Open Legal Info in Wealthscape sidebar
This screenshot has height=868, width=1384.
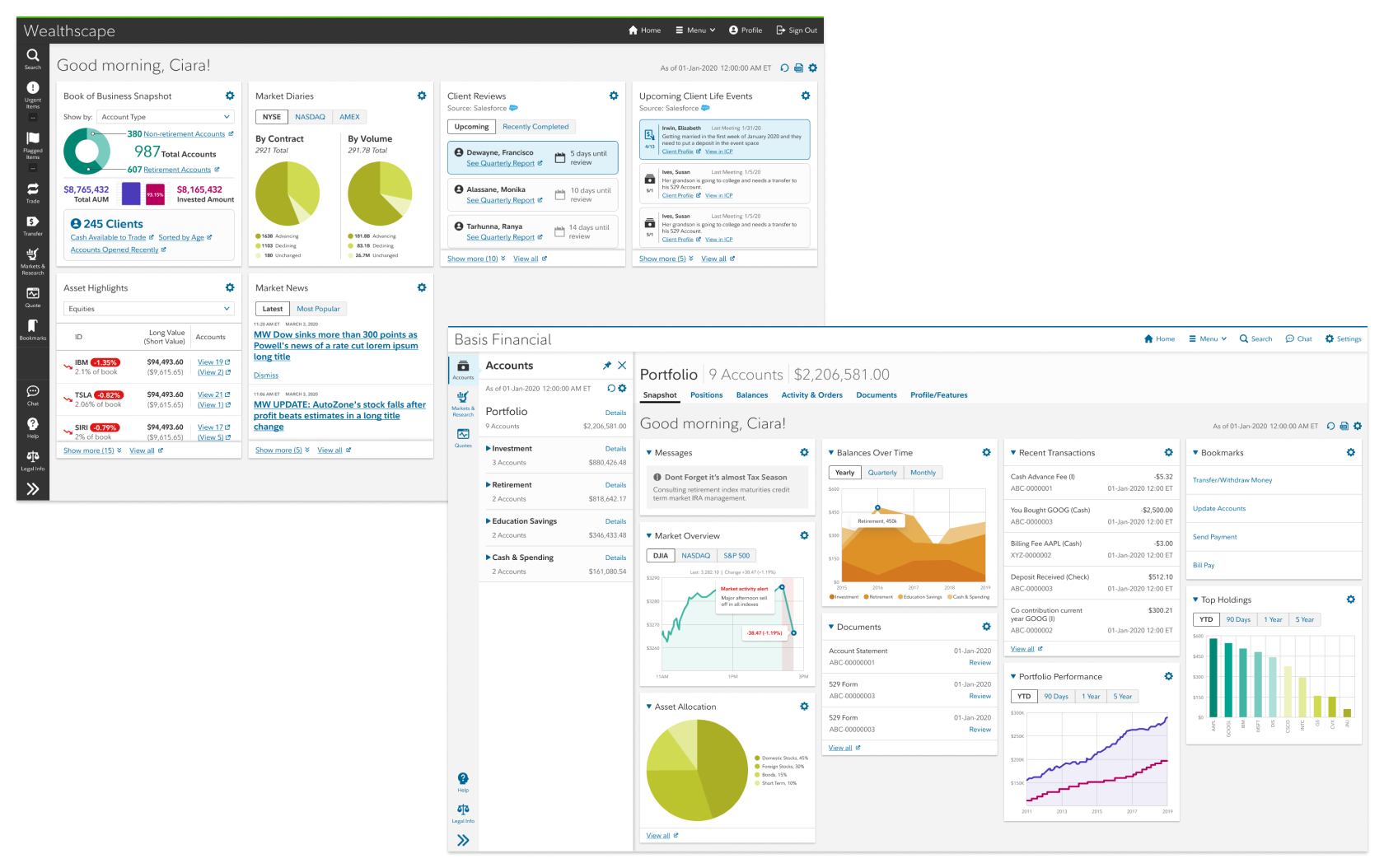click(x=33, y=460)
